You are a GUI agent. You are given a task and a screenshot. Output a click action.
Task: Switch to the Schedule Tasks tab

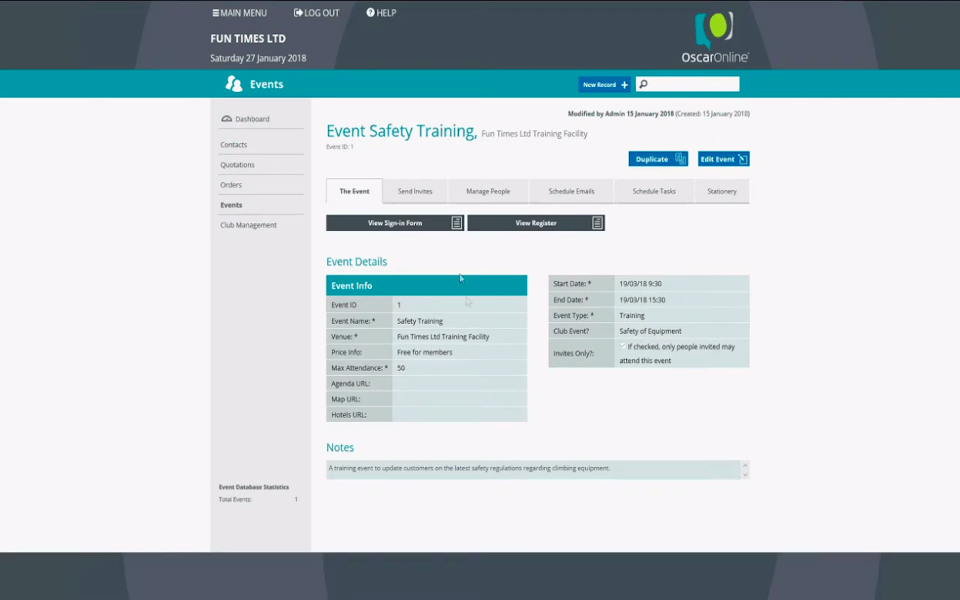pos(654,191)
